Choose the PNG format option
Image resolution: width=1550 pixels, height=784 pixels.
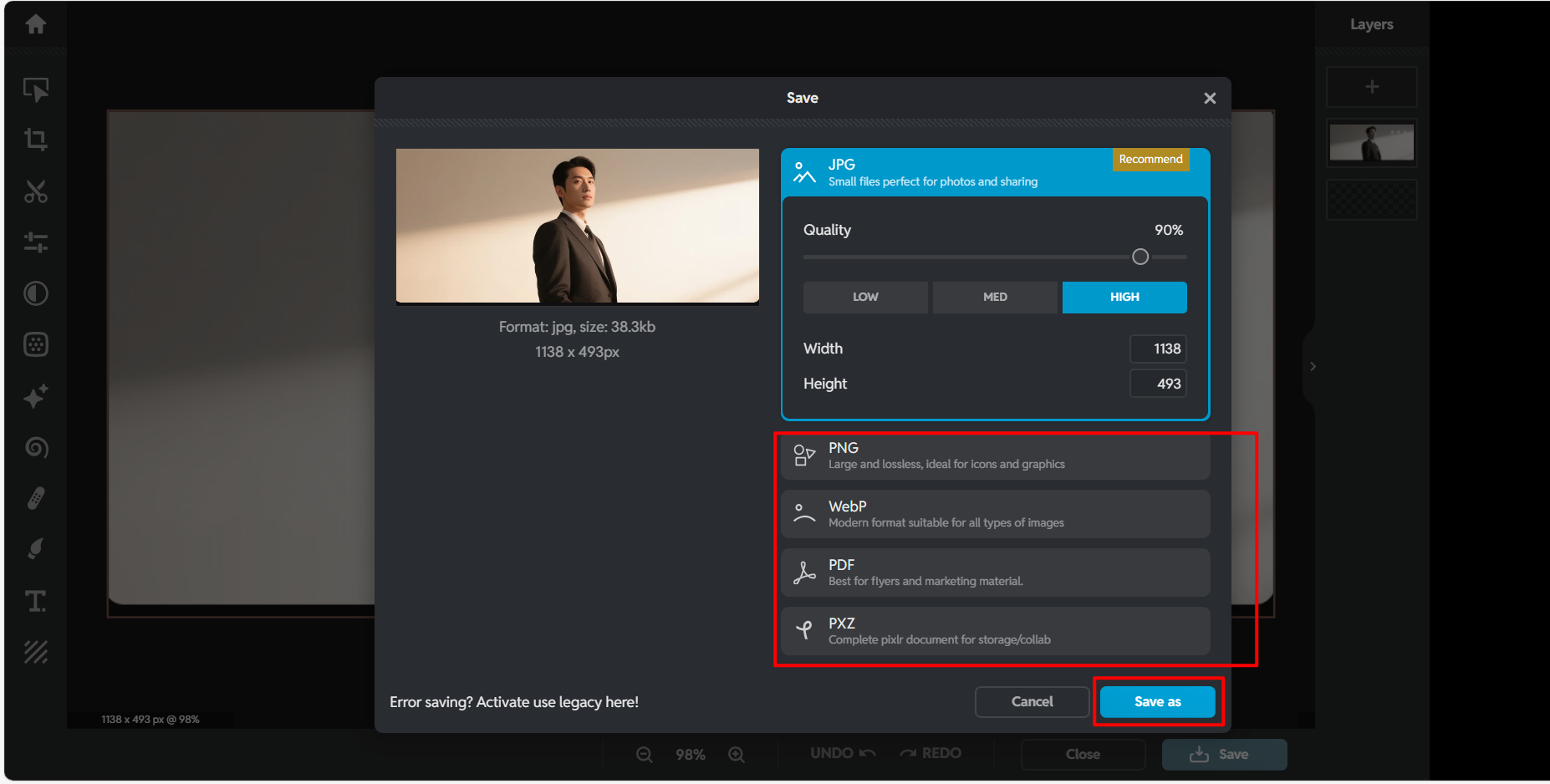point(995,456)
